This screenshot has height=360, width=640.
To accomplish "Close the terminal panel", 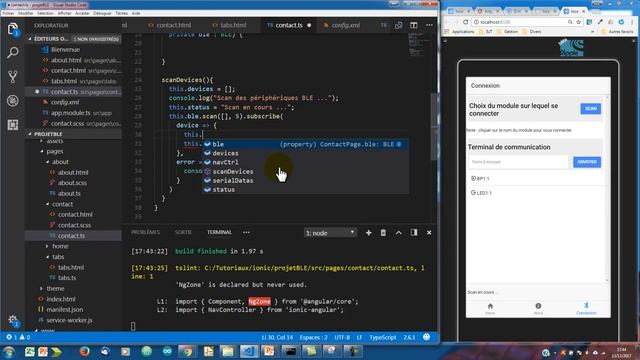I will 429,233.
